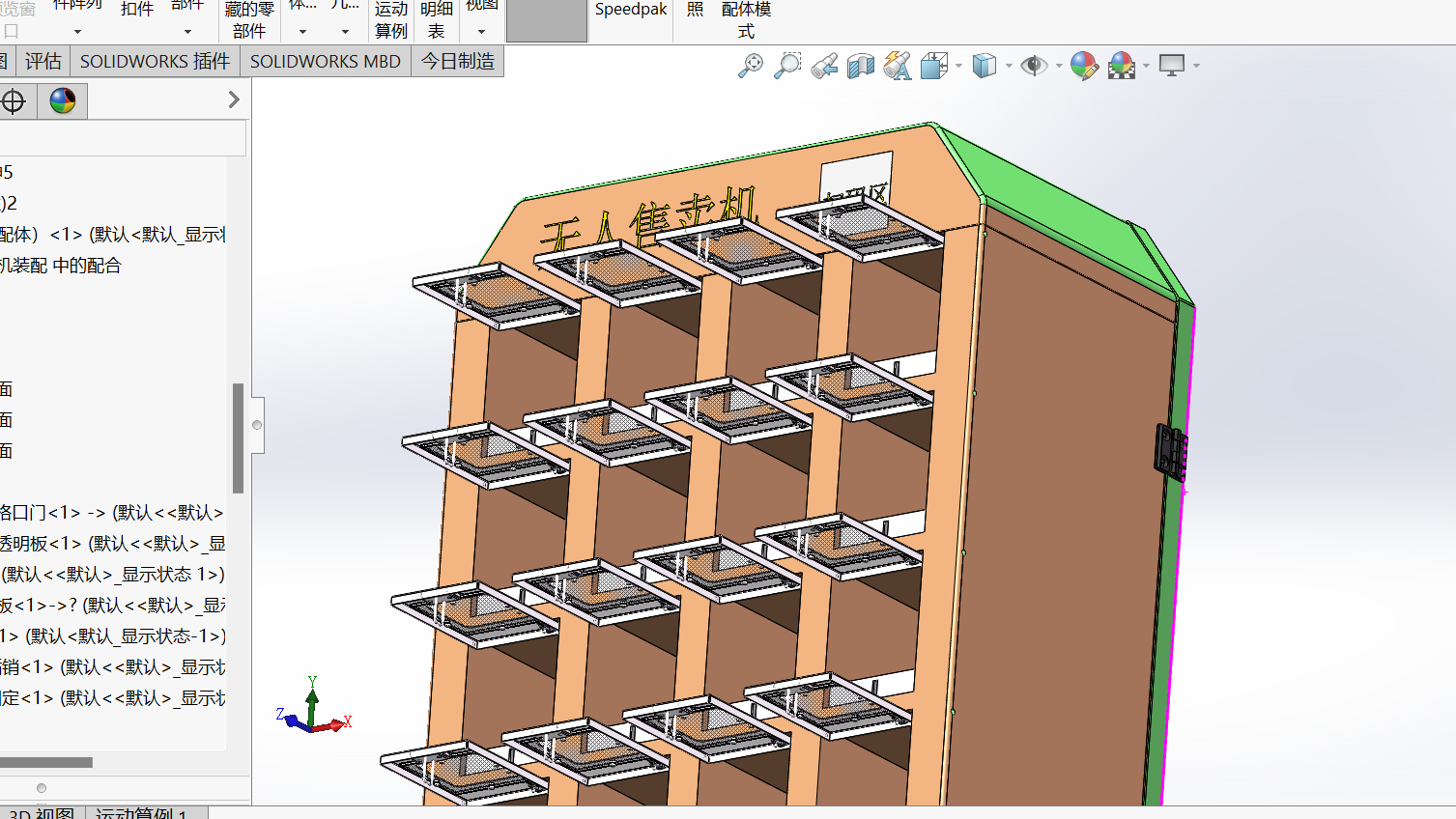Select the tree item ending 定<1>
The width and height of the screenshot is (1456, 819).
coord(112,698)
